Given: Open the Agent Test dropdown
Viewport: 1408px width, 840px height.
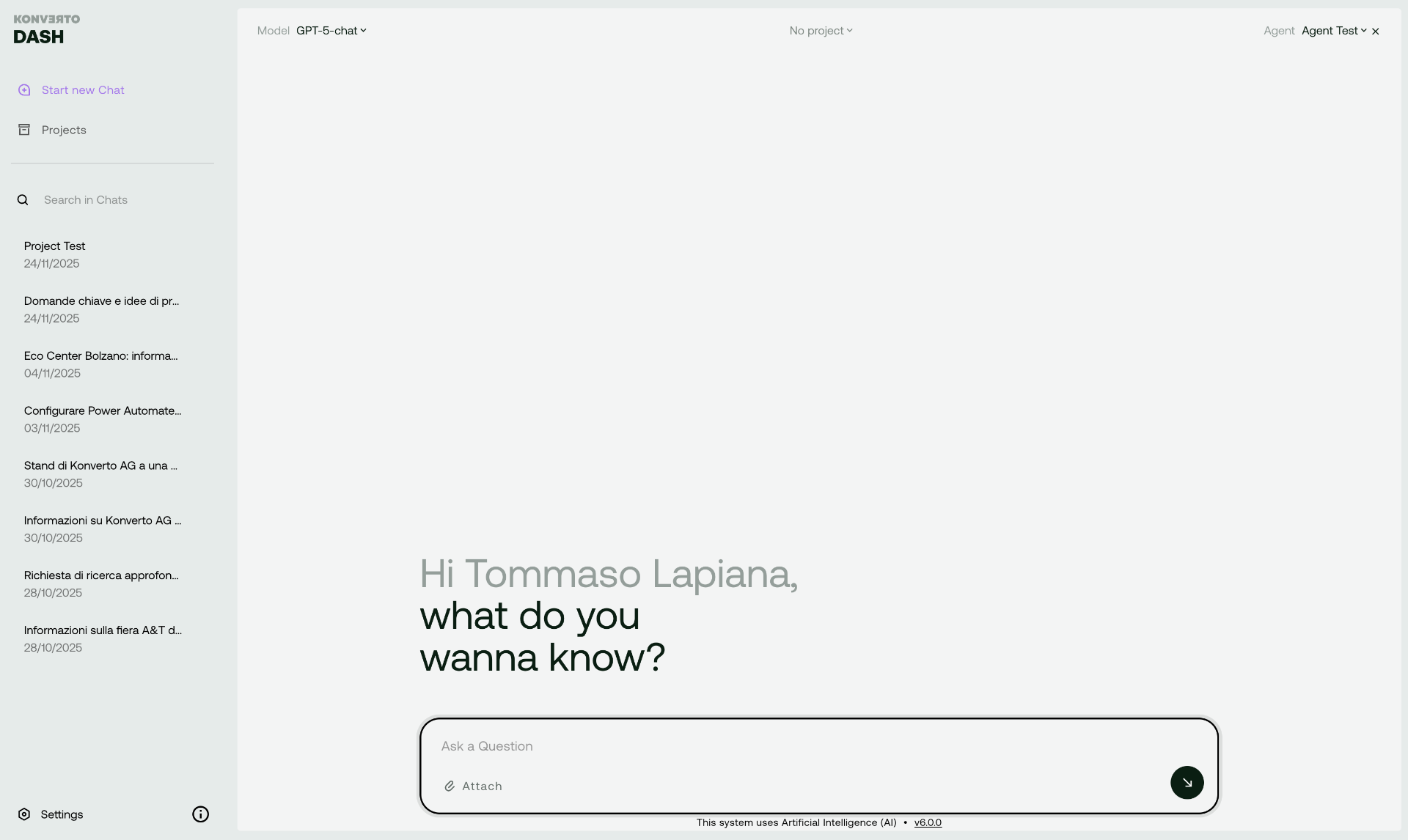Looking at the screenshot, I should click(1334, 31).
